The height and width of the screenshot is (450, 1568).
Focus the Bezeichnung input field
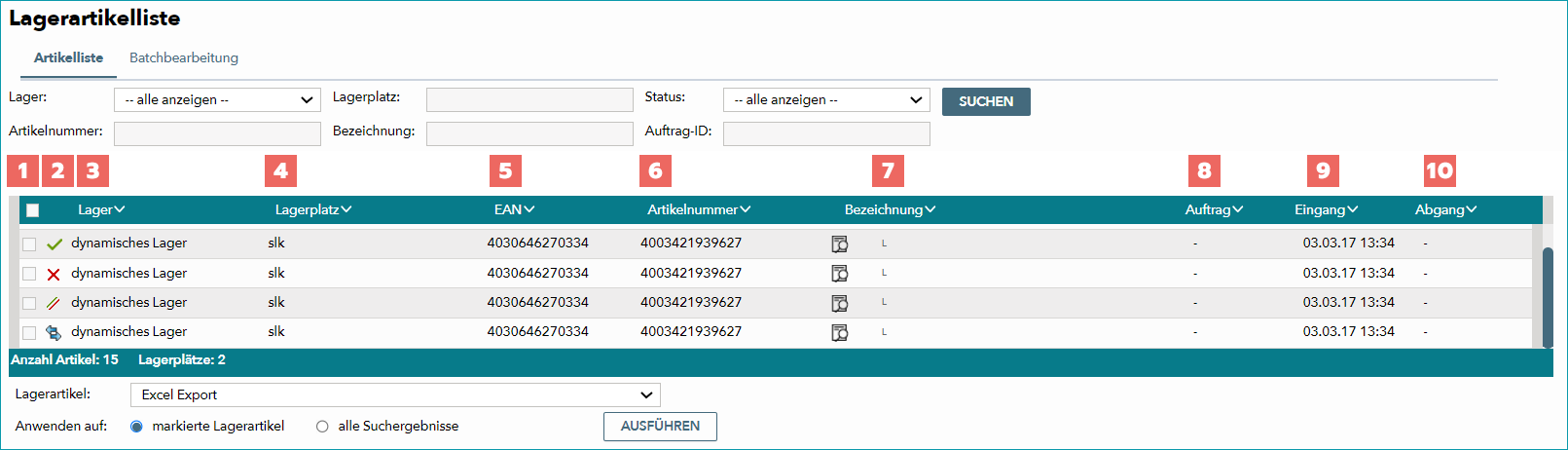529,133
